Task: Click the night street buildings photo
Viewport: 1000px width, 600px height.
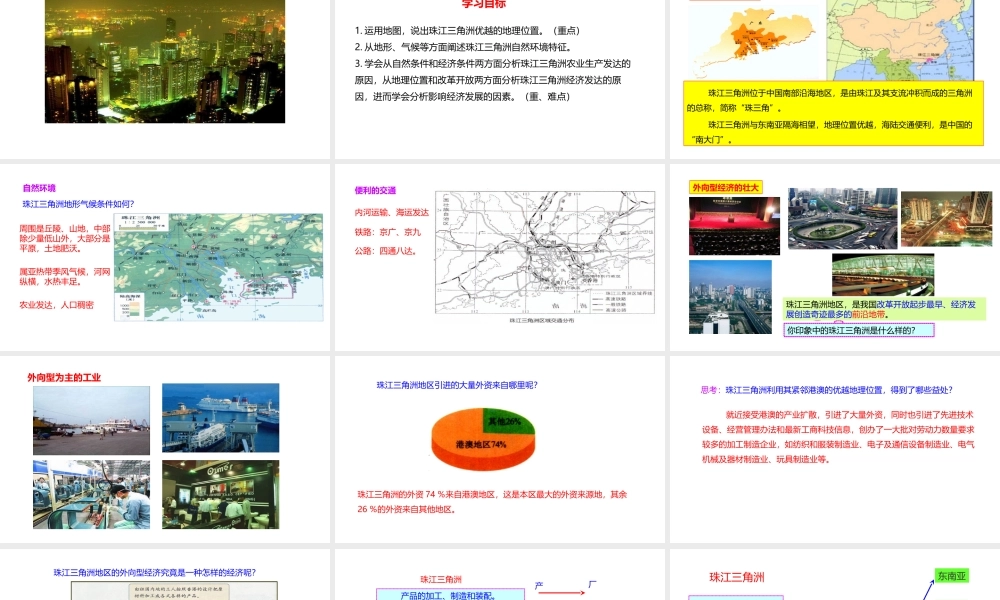Action: pos(946,218)
